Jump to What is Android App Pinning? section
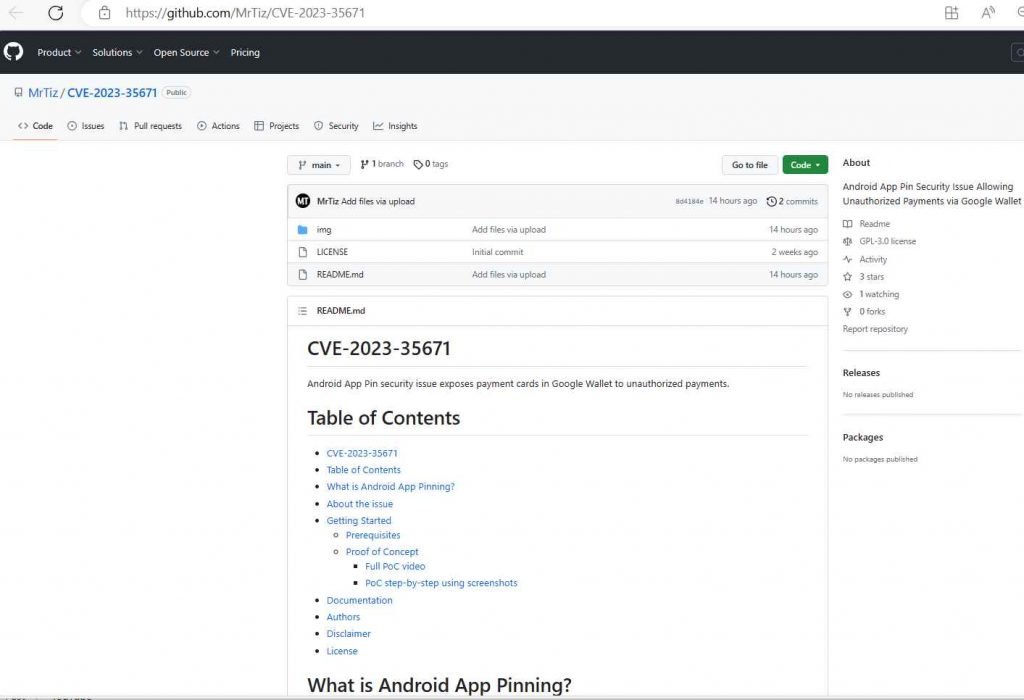The width and height of the screenshot is (1024, 700). (x=391, y=486)
